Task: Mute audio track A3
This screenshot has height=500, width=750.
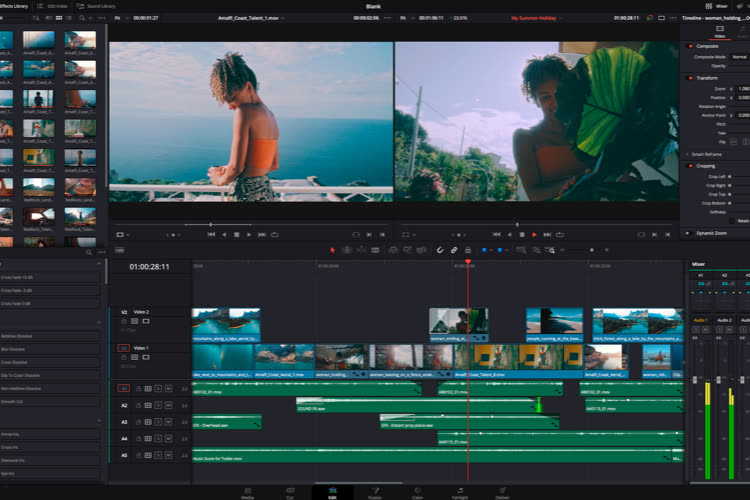Action: 168,422
